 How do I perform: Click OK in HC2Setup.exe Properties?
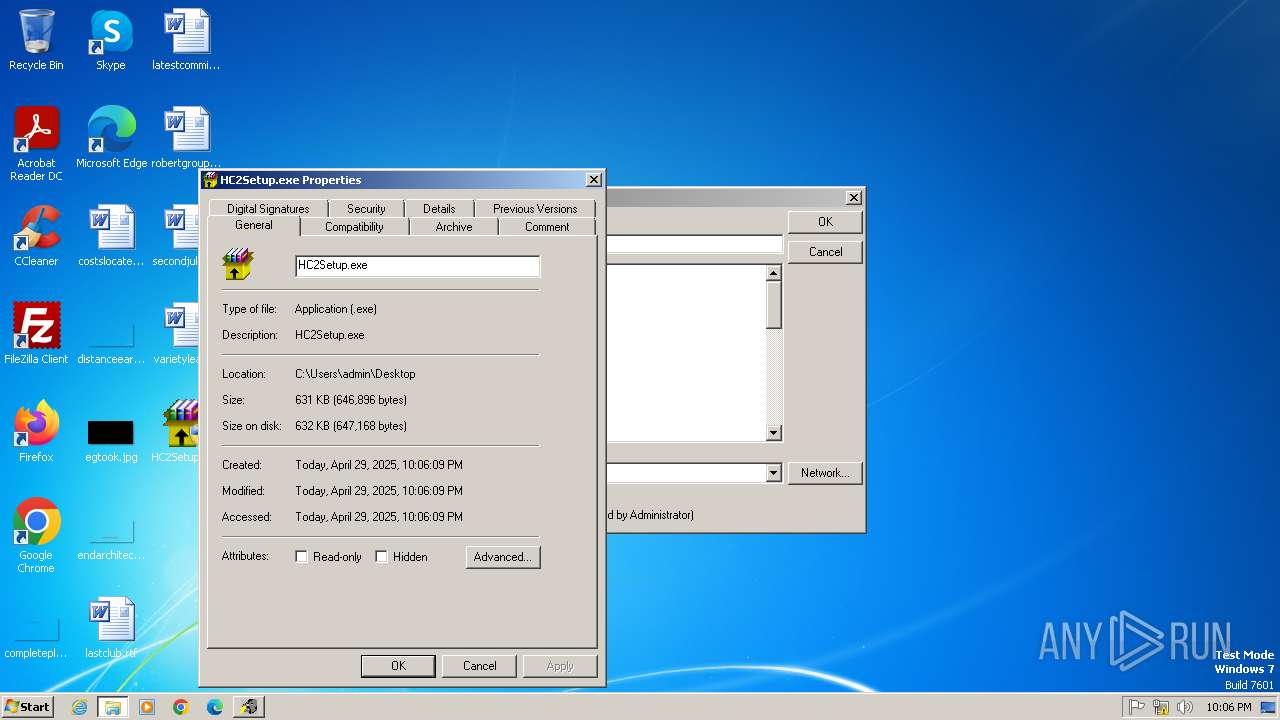[398, 666]
